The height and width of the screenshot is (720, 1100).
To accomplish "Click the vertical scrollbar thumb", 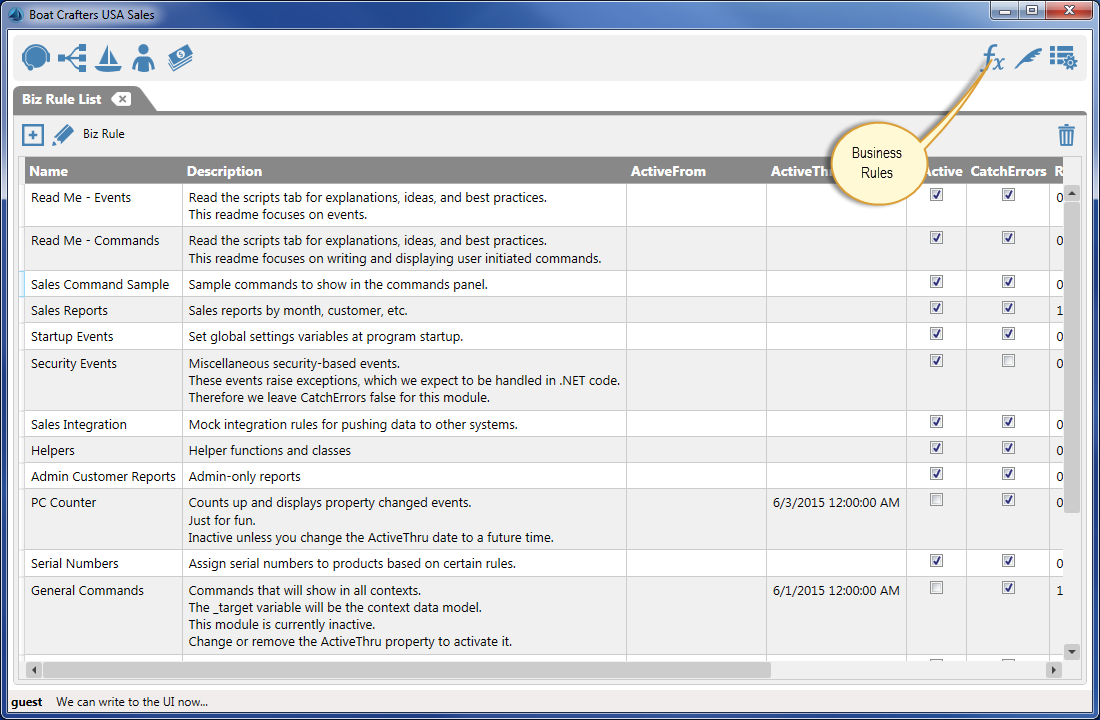I will (x=1071, y=357).
